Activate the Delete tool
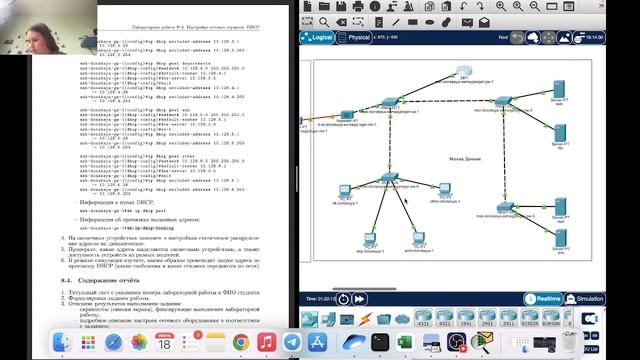 click(341, 22)
